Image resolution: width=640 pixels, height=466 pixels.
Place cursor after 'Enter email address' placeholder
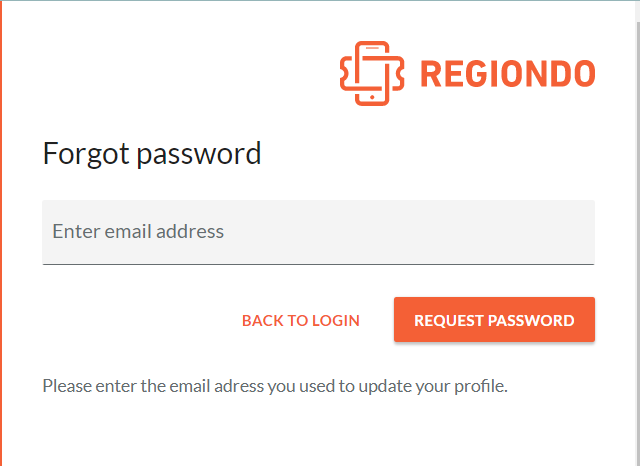click(x=225, y=232)
